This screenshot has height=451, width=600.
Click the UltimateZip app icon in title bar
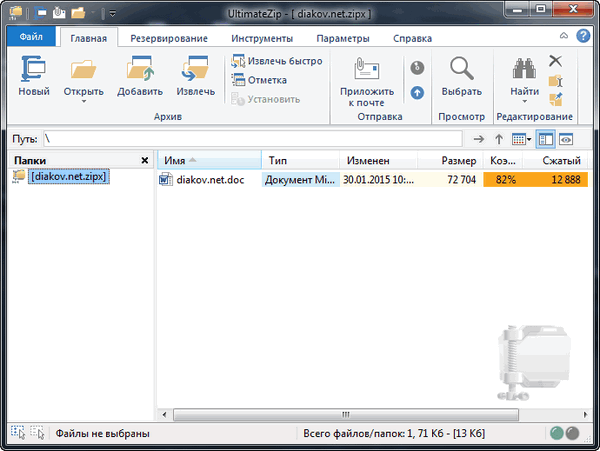pyautogui.click(x=16, y=13)
